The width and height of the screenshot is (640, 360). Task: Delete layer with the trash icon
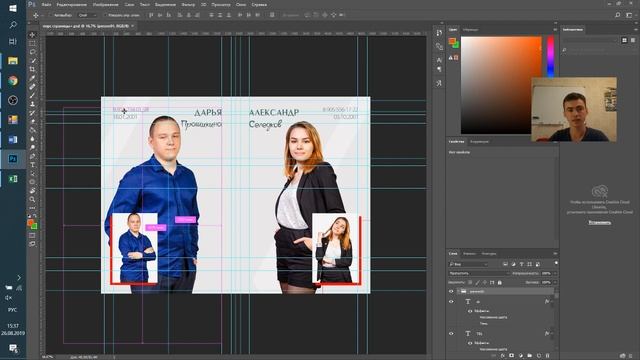[x=547, y=356]
